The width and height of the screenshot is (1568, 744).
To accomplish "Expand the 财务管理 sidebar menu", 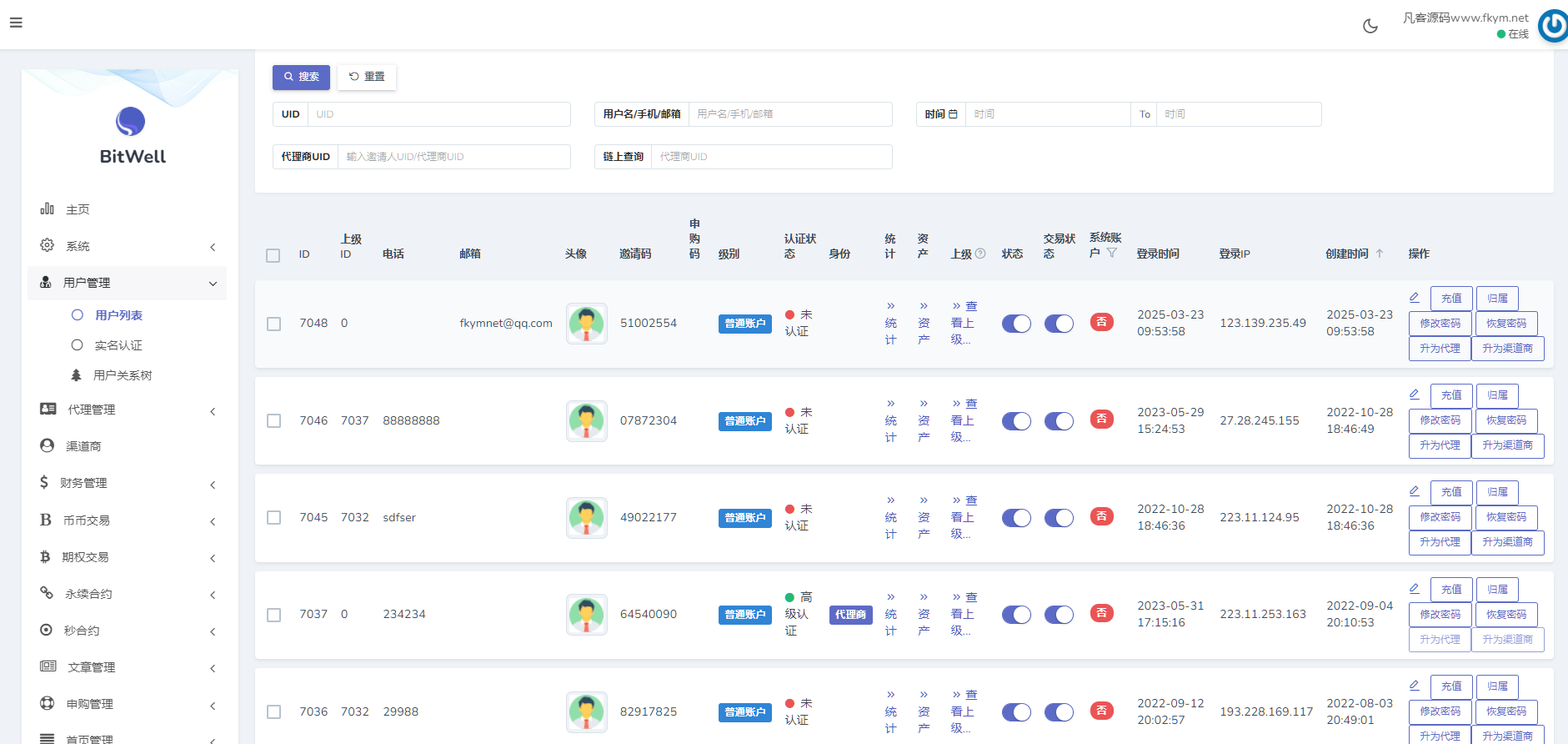I will (127, 483).
